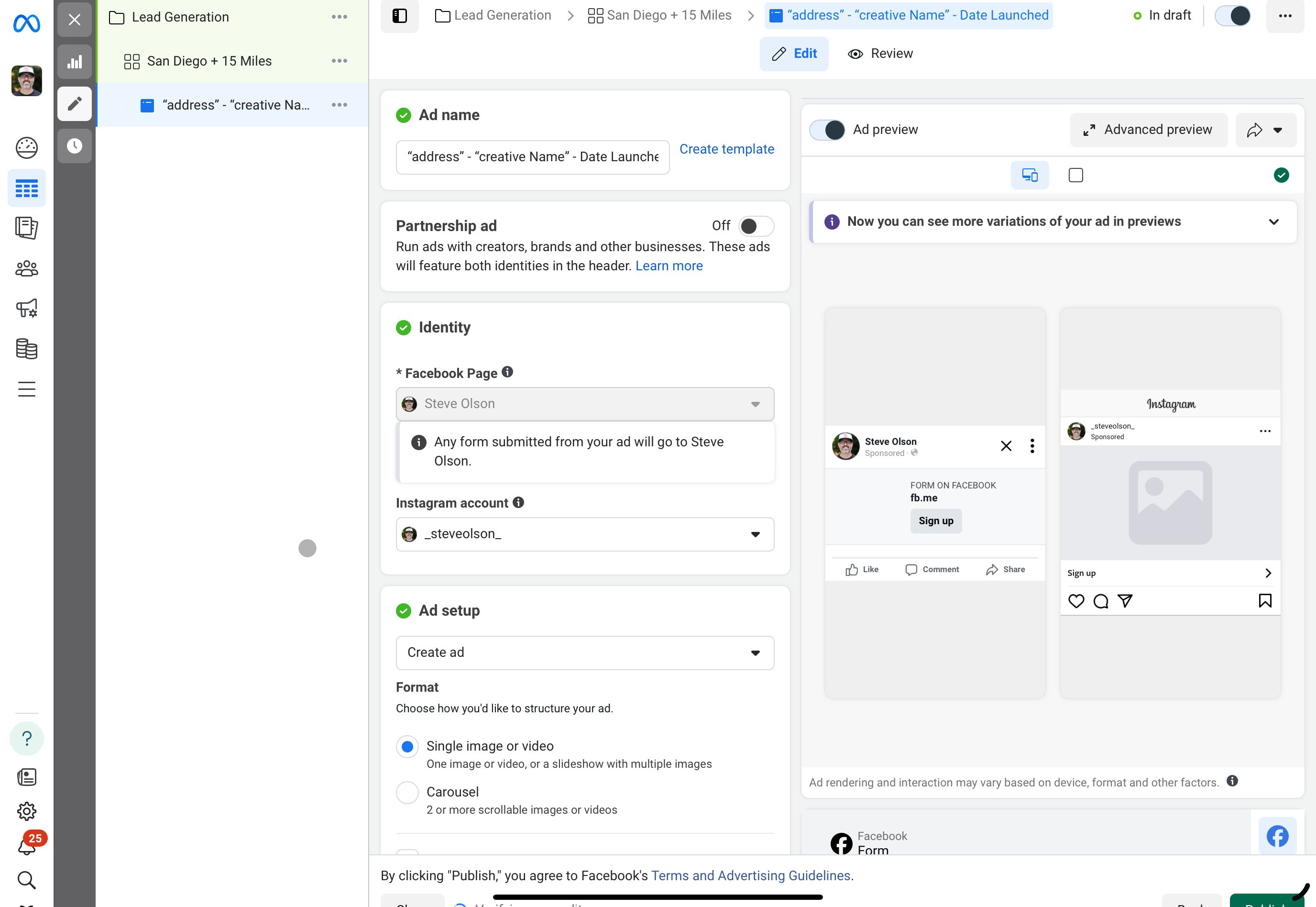1316x907 pixels.
Task: Open notifications bell with 25 badge
Action: [x=27, y=847]
